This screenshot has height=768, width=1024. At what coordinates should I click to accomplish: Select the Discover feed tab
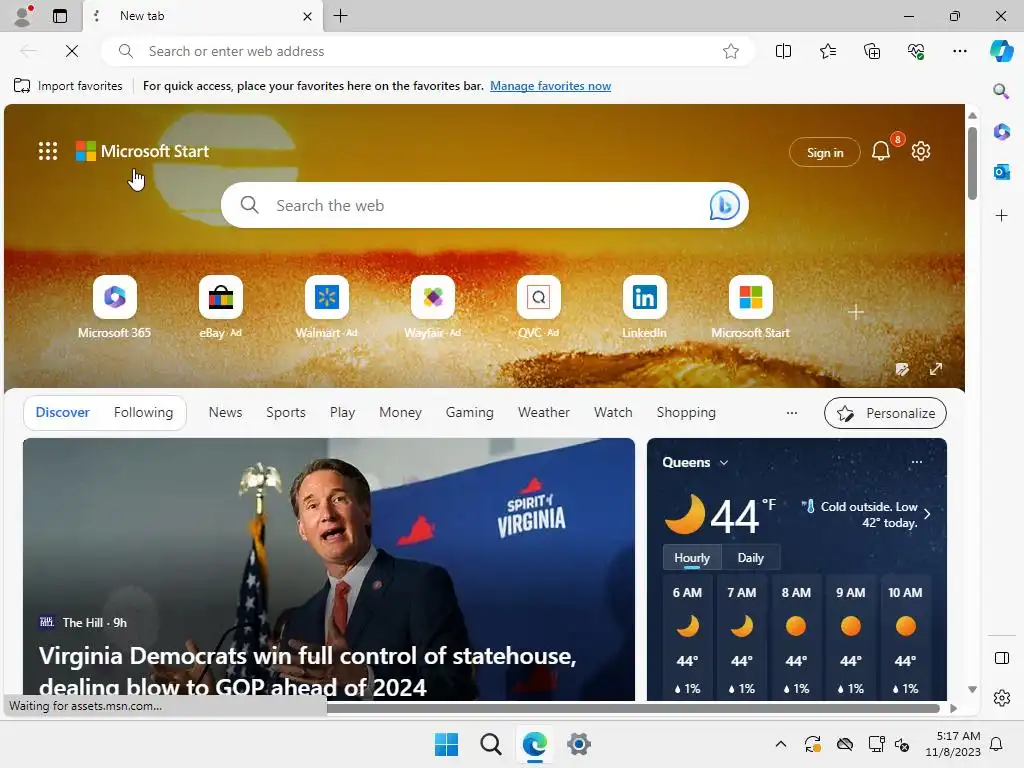click(62, 413)
